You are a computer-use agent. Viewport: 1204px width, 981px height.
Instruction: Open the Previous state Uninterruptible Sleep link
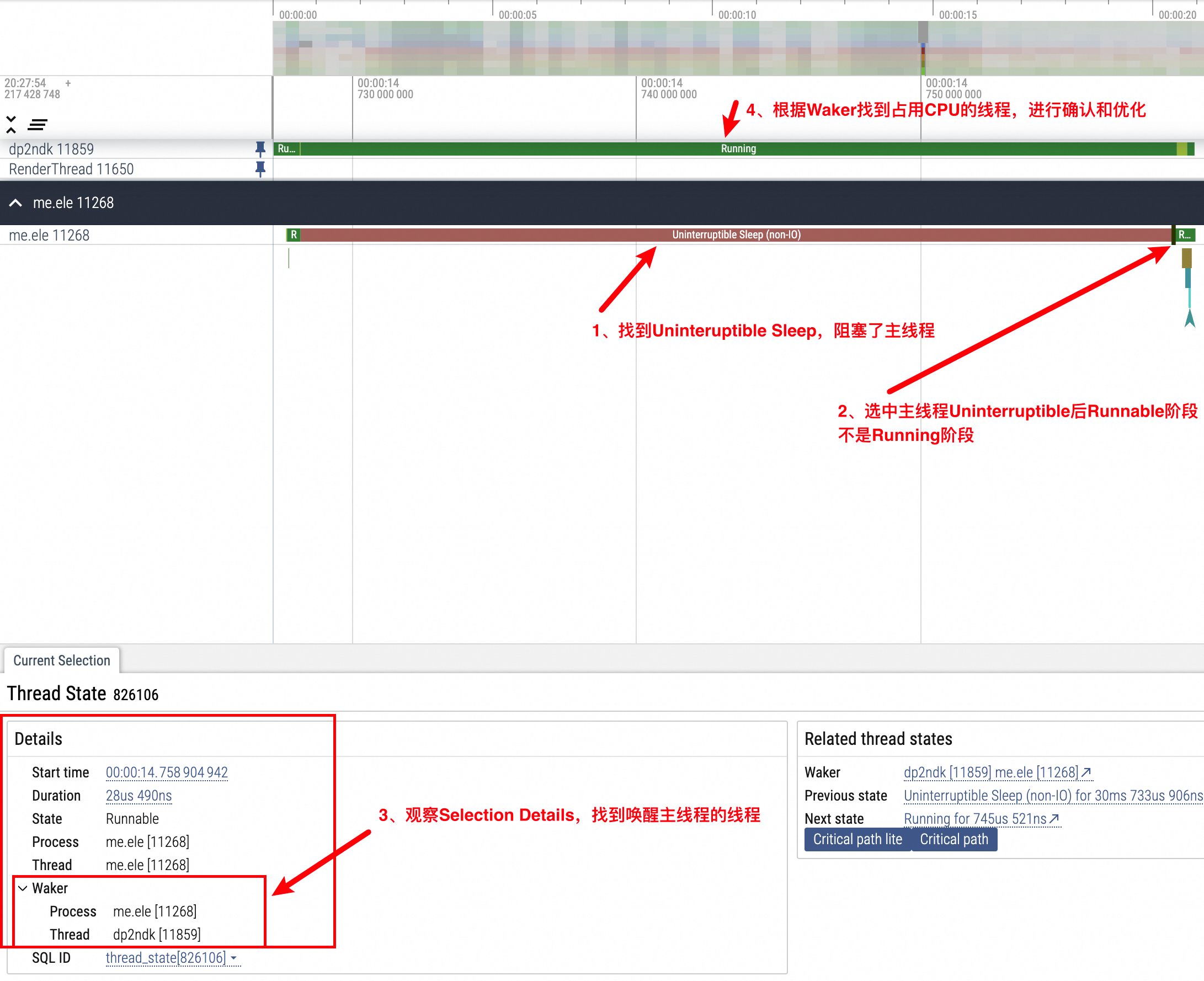pos(1053,796)
